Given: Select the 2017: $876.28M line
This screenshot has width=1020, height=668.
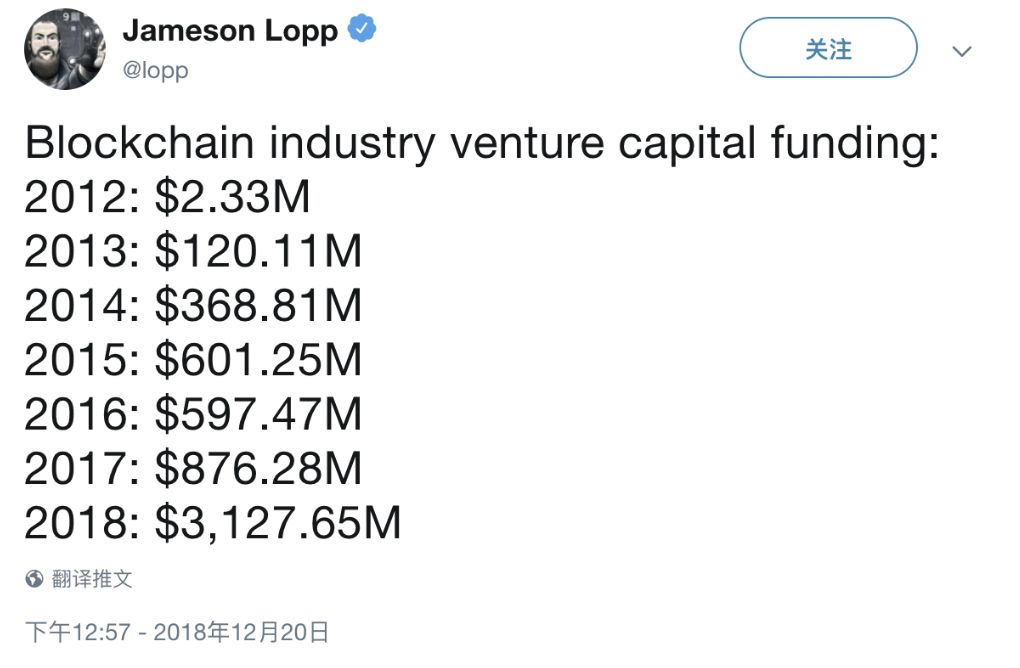Looking at the screenshot, I should click(x=193, y=468).
